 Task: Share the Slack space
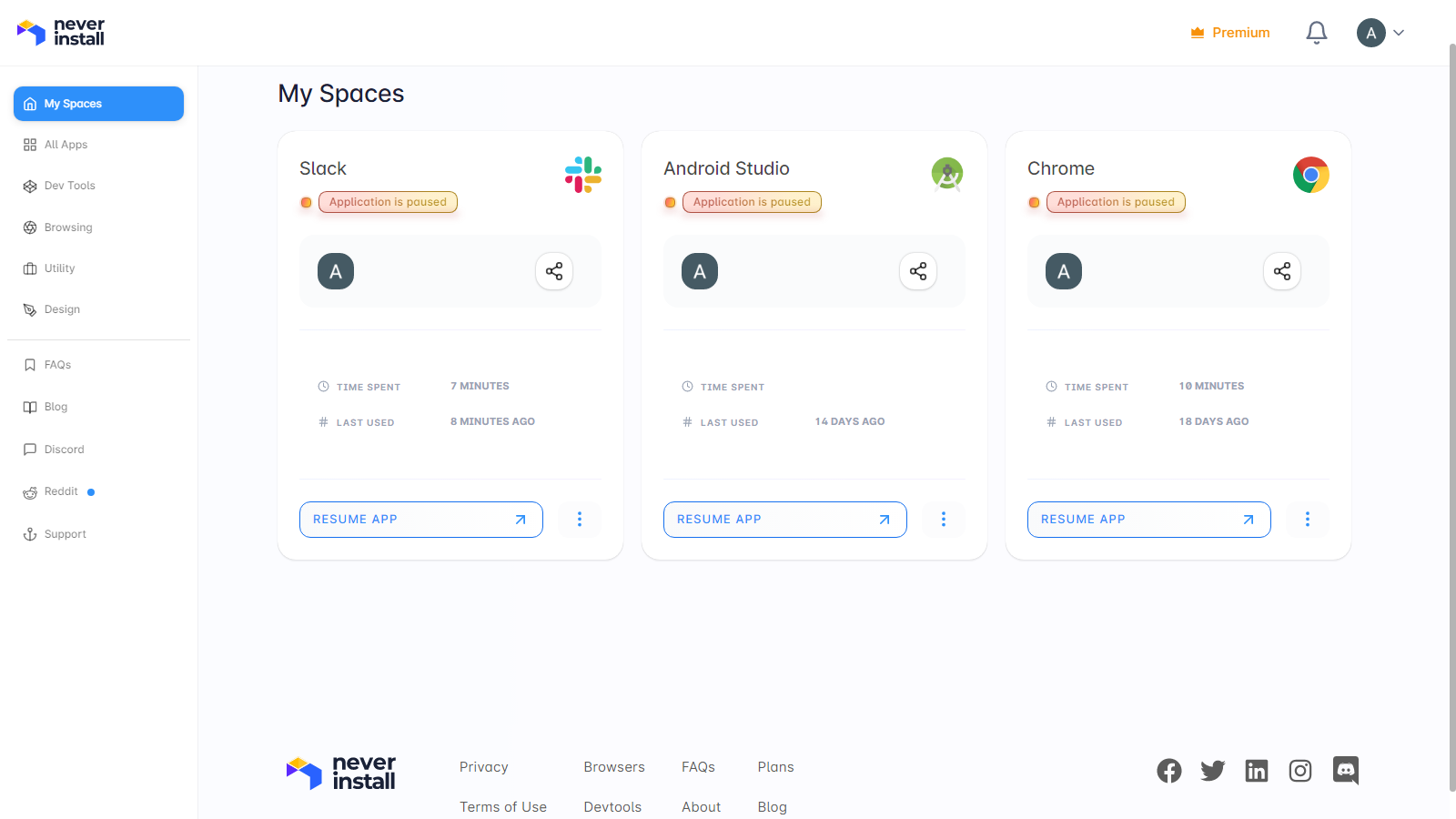(554, 271)
